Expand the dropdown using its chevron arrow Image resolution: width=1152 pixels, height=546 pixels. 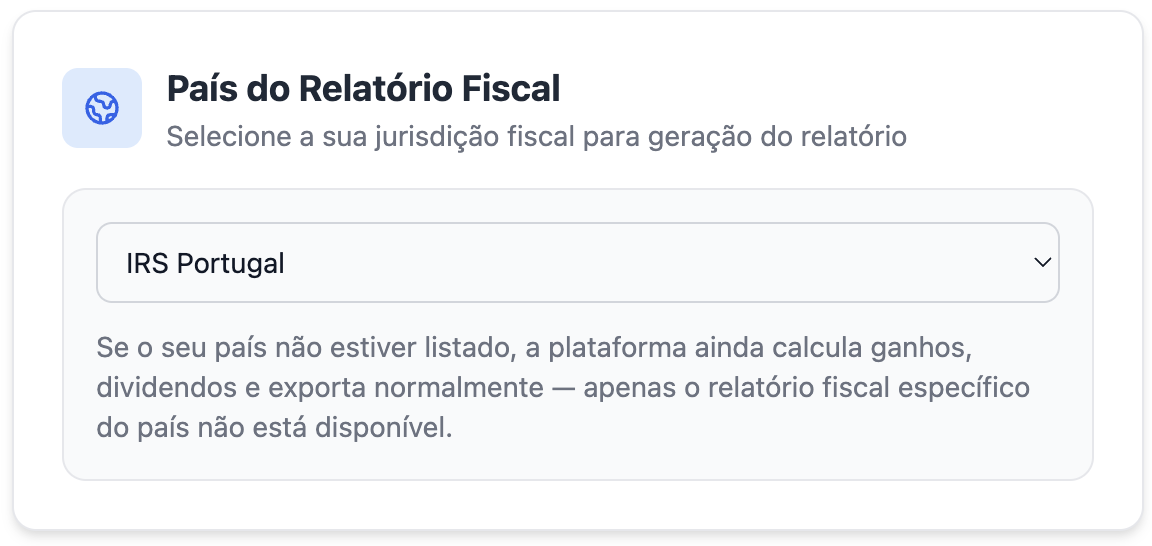tap(1042, 263)
